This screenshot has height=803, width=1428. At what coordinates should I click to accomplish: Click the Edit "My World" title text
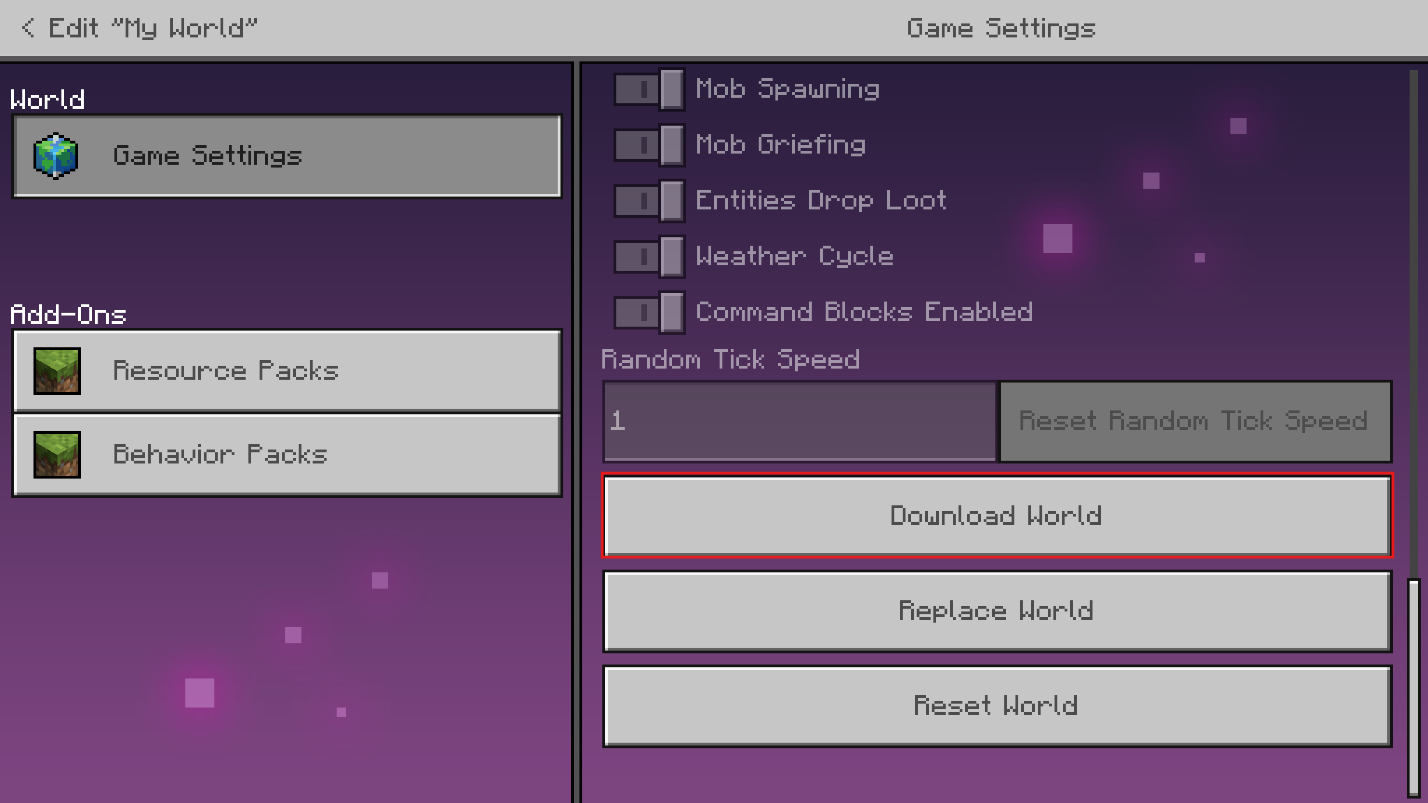[x=153, y=28]
